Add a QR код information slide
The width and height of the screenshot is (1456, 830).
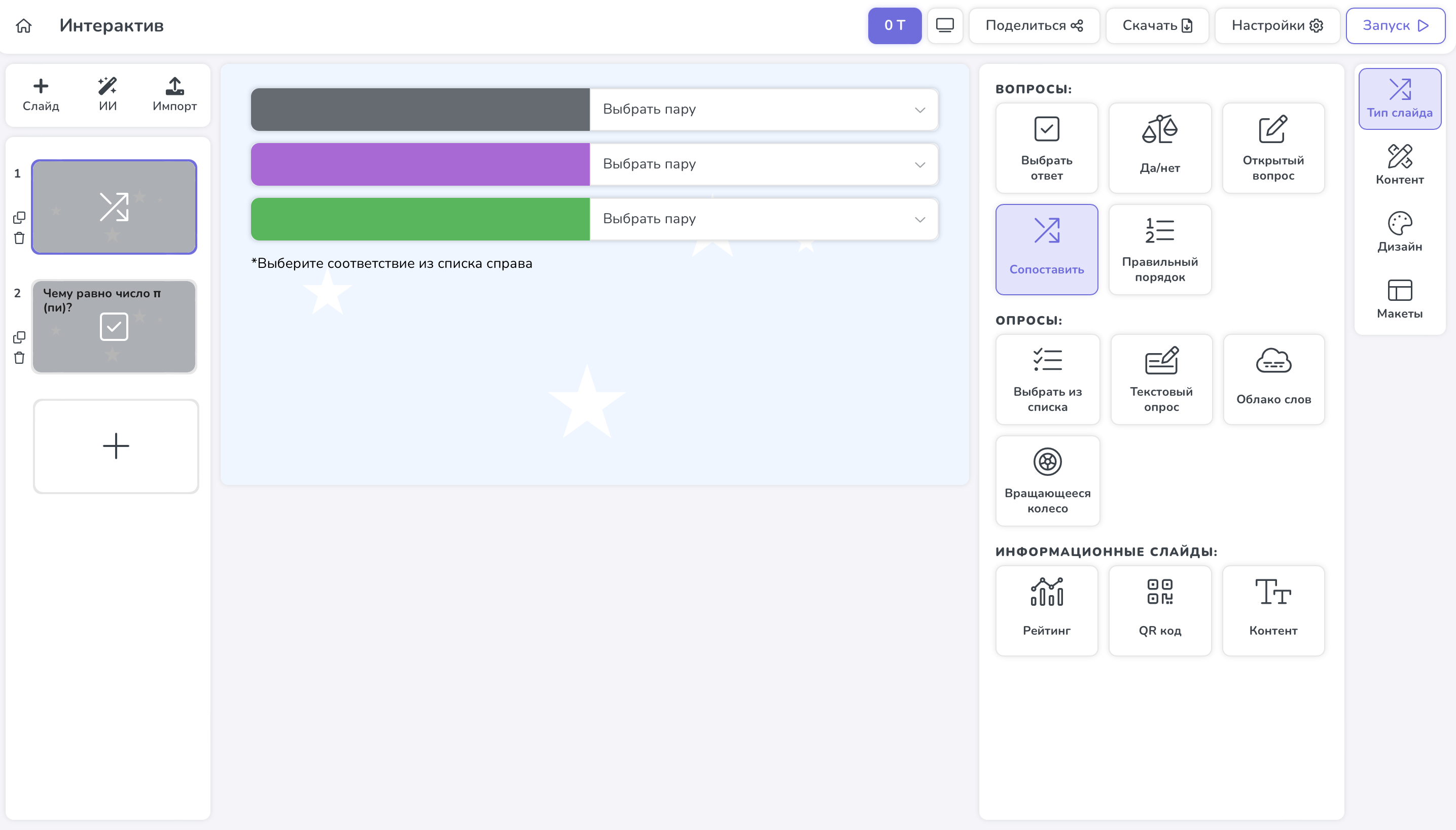point(1160,610)
